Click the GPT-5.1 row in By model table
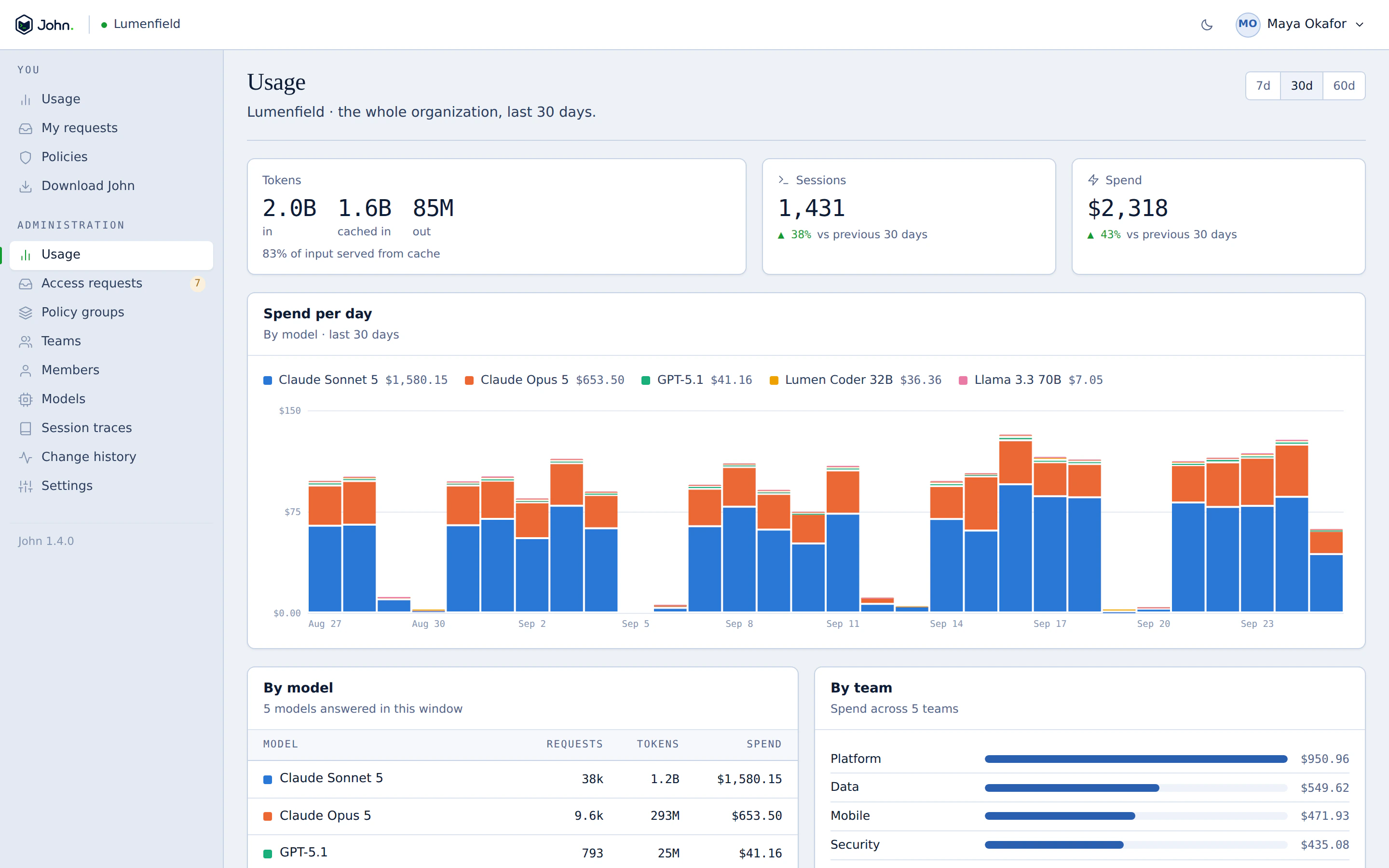The width and height of the screenshot is (1389, 868). click(x=522, y=853)
